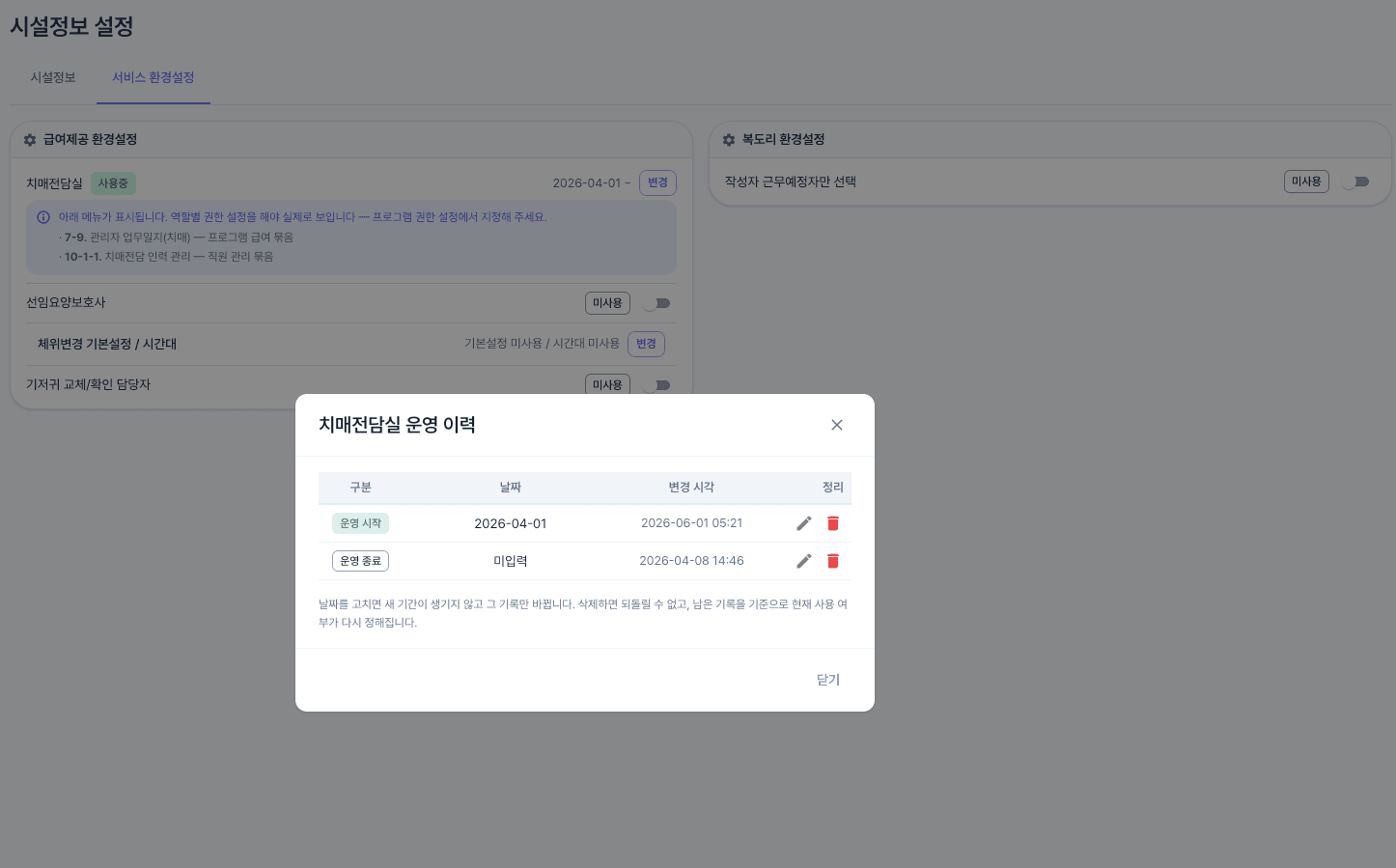The width and height of the screenshot is (1396, 868).
Task: Click the 변경 시각 column header
Action: [691, 488]
